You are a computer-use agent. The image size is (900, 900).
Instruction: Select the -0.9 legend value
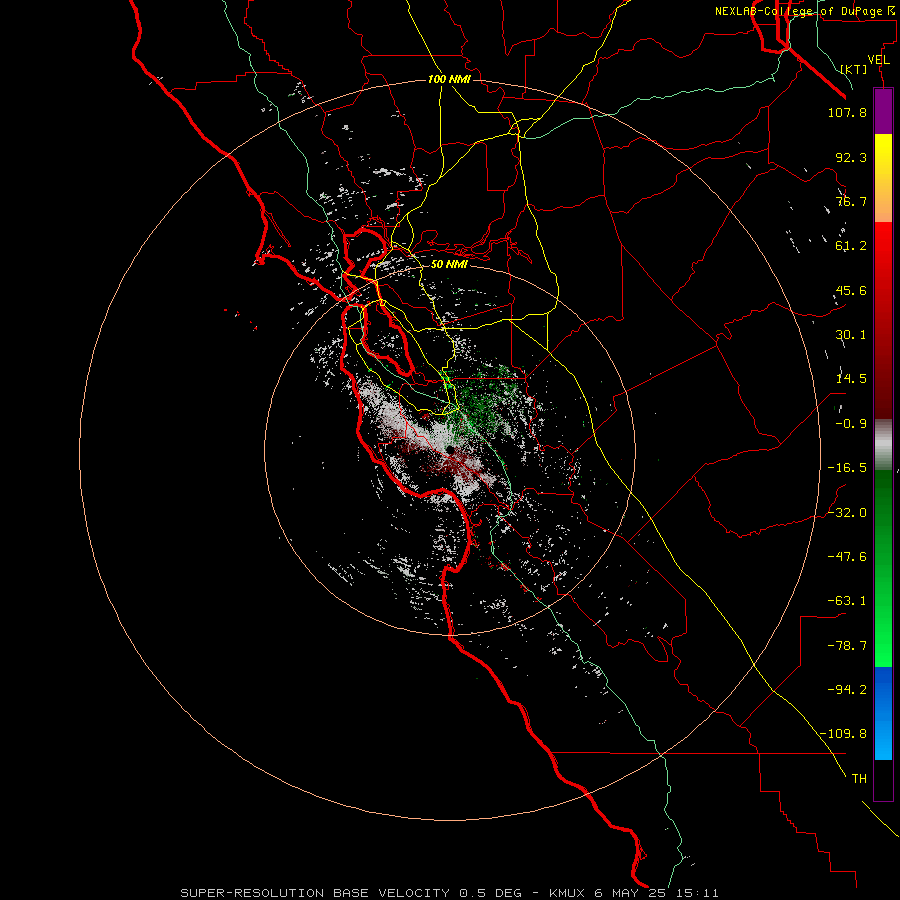coord(851,424)
